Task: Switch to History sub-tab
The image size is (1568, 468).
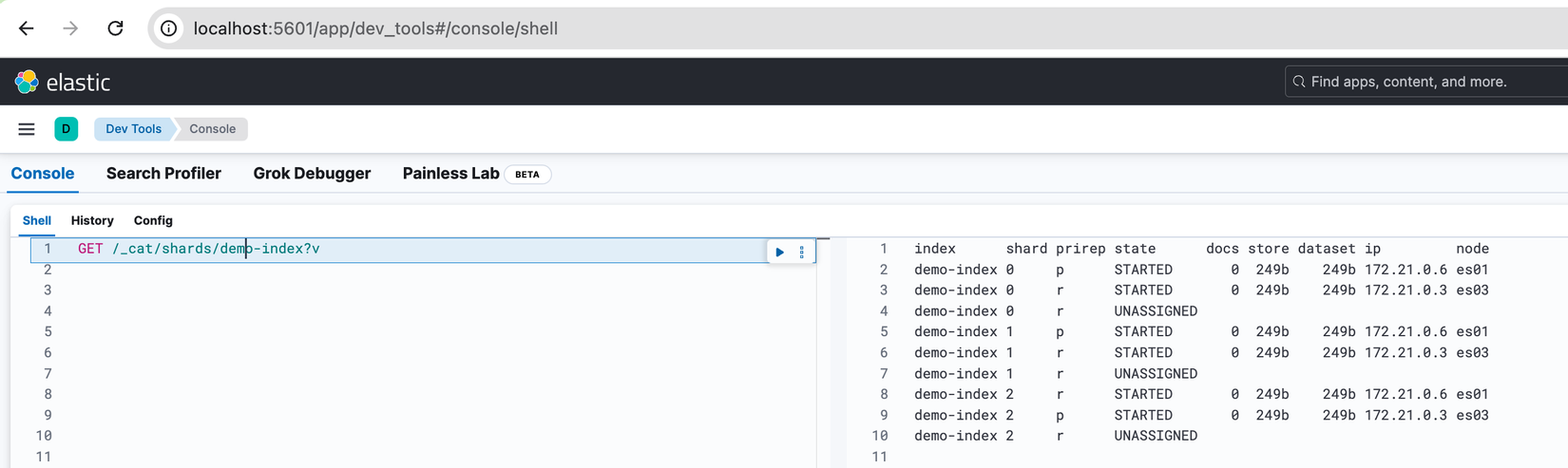Action: [92, 220]
